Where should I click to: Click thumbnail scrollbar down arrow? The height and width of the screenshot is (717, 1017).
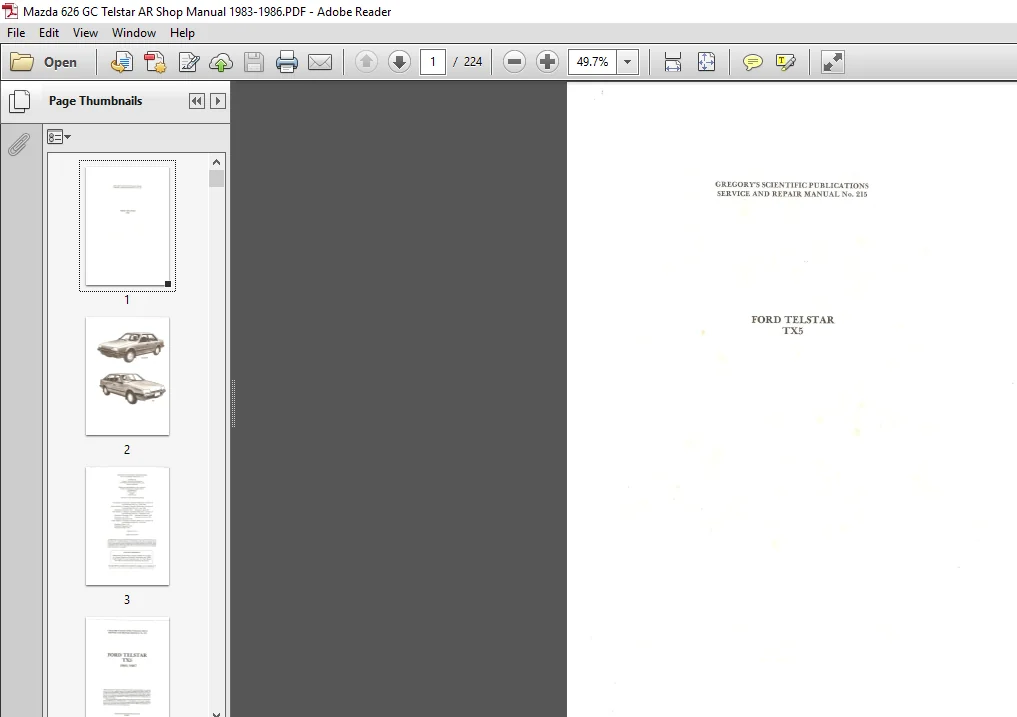(217, 713)
